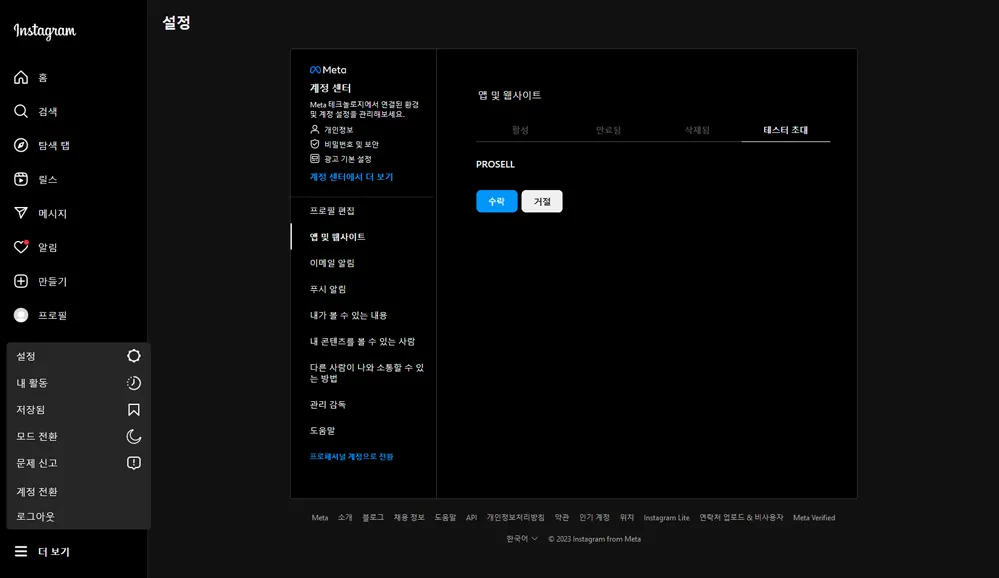The height and width of the screenshot is (578, 999).
Task: Open the messages (메시지) paper plane icon
Action: pos(21,213)
